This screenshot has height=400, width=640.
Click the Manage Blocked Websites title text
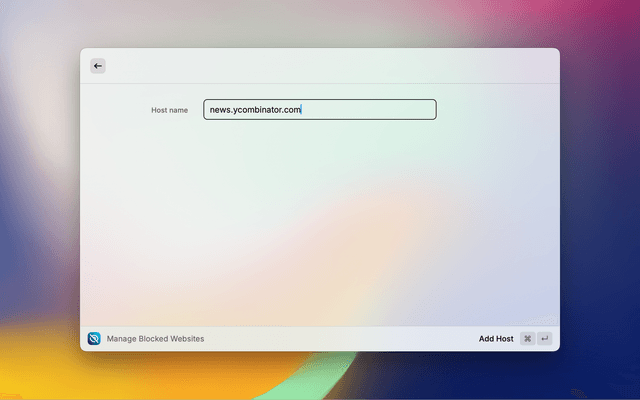pos(155,339)
